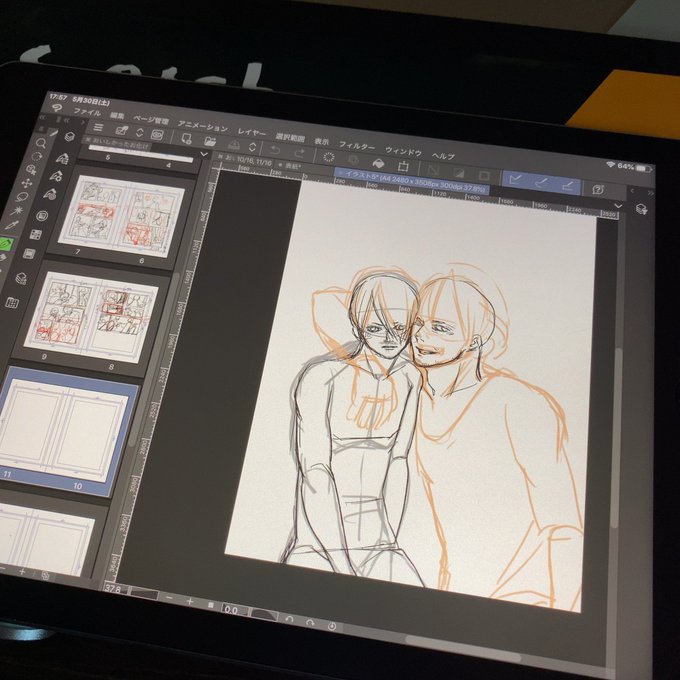Toggle the first Snap to ruler button

click(515, 179)
